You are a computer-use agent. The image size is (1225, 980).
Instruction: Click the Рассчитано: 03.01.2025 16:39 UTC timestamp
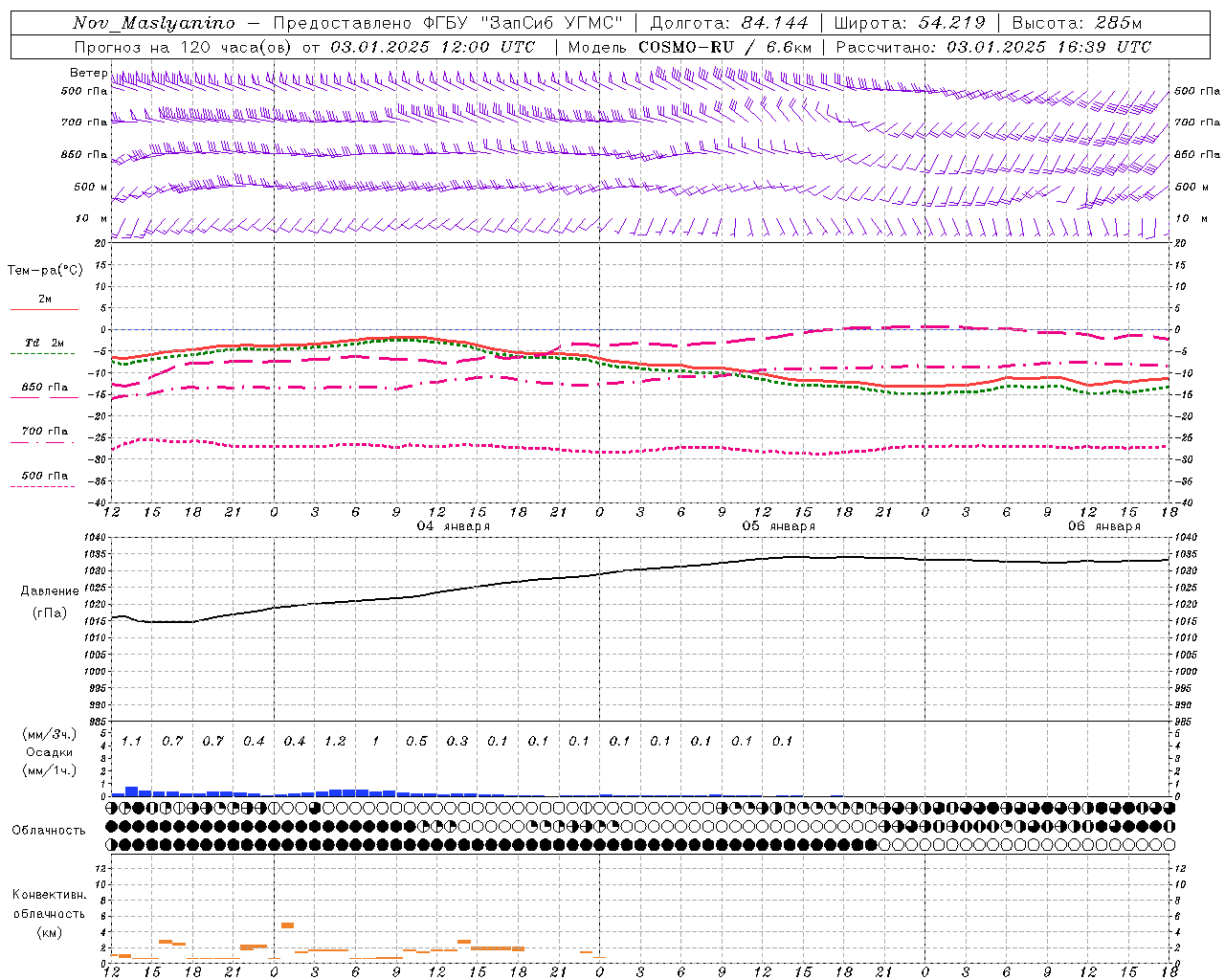tap(993, 47)
